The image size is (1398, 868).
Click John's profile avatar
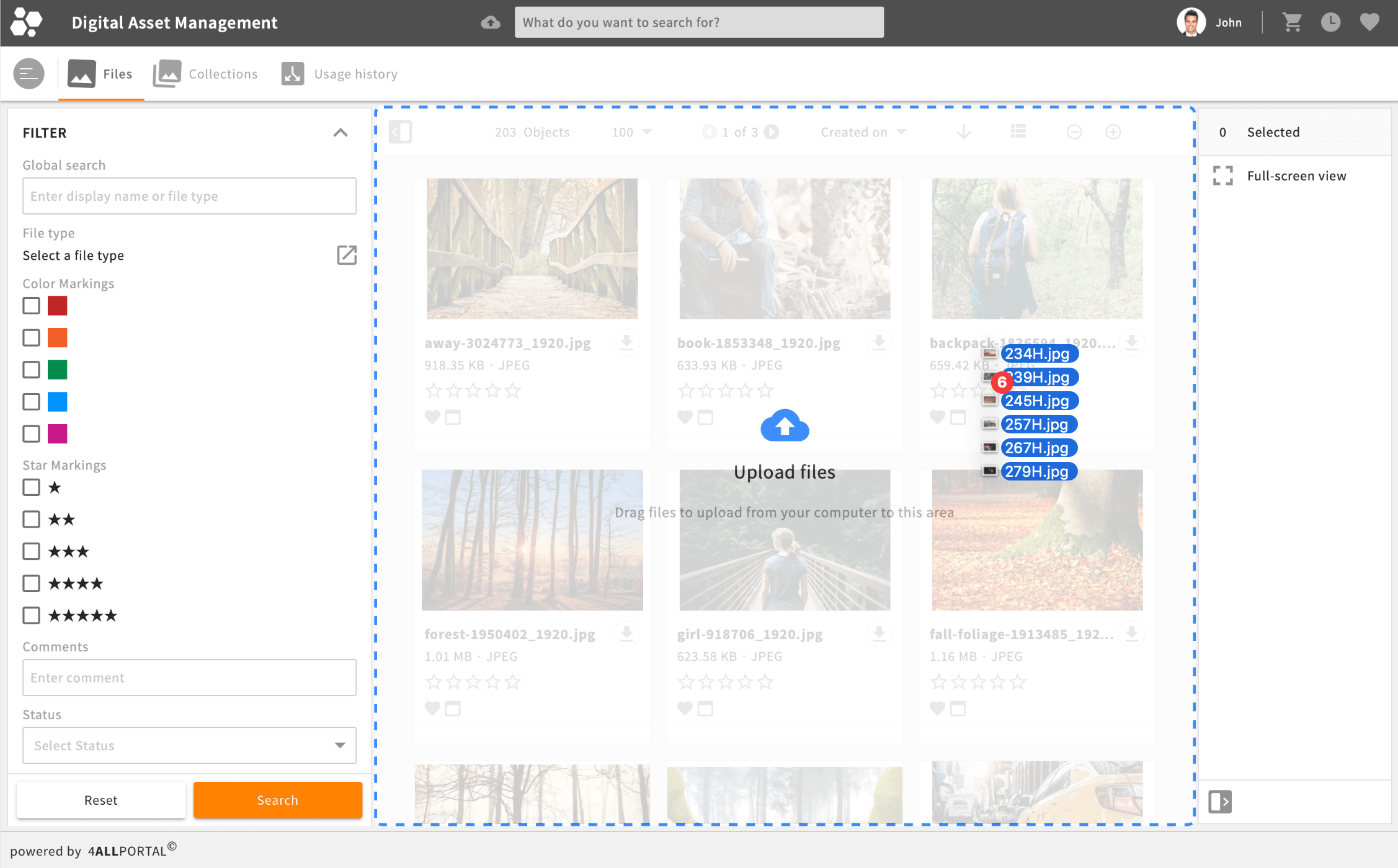click(x=1191, y=22)
